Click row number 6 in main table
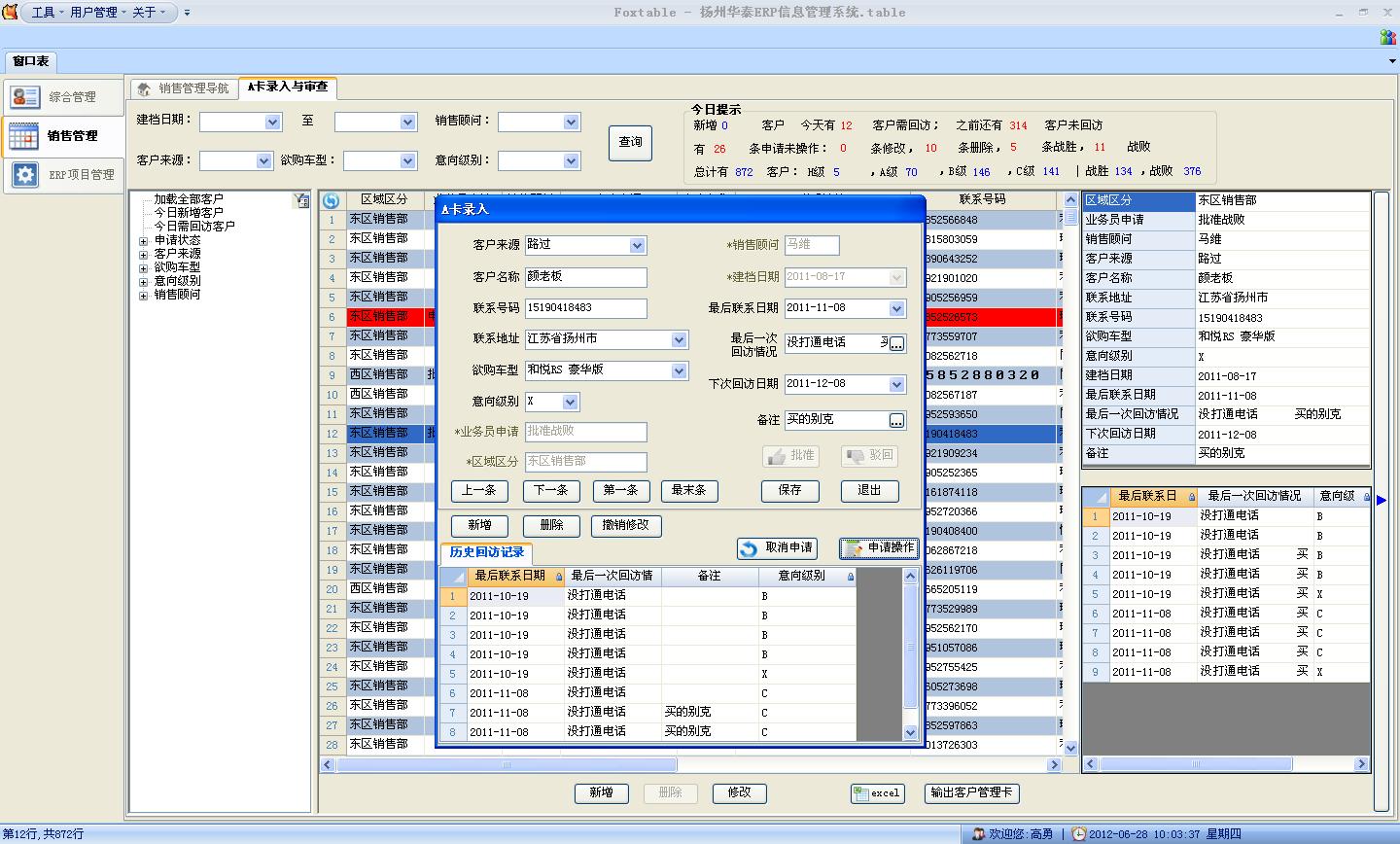The height and width of the screenshot is (844, 1400). point(332,317)
